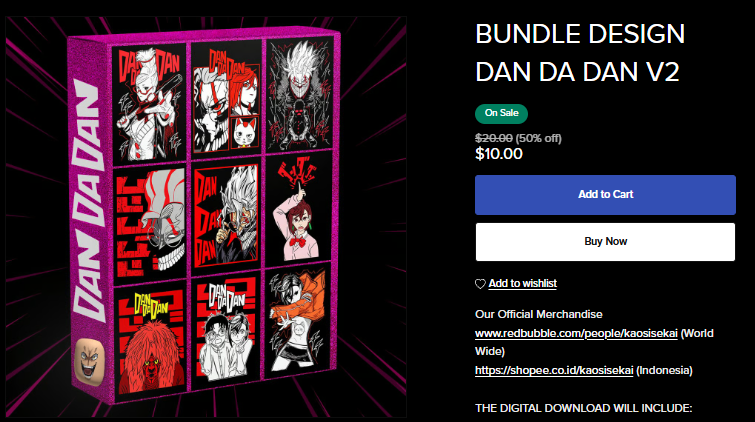Click the heart wishlist icon
This screenshot has width=755, height=422.
(x=480, y=284)
